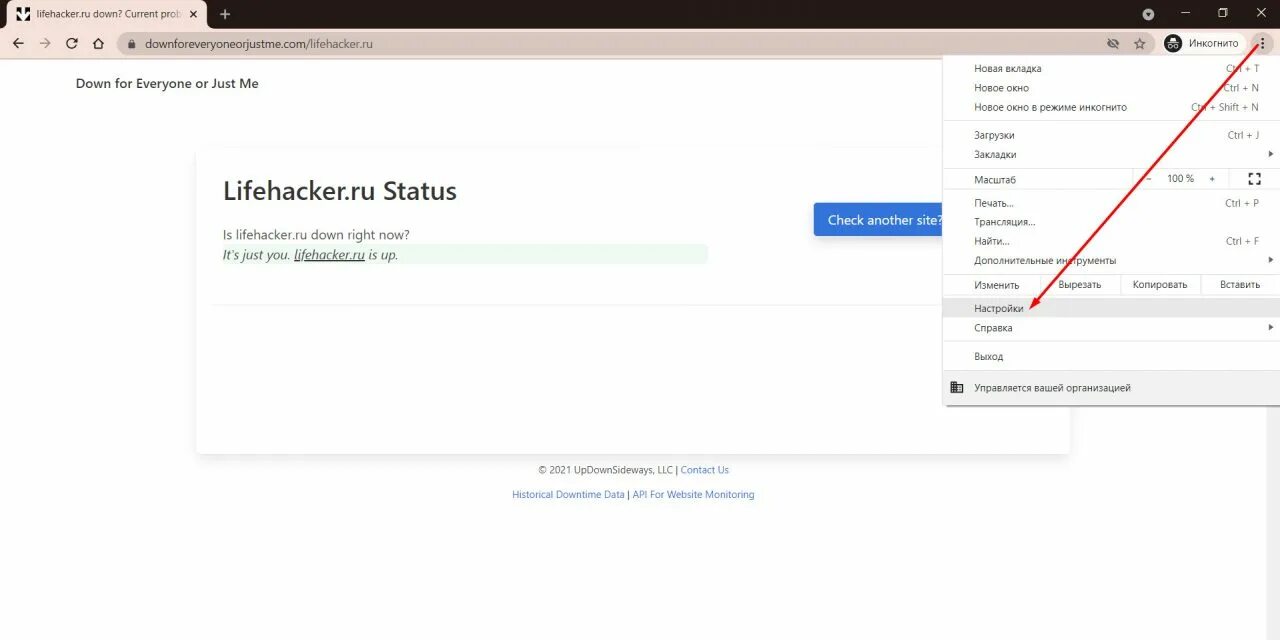1280x640 pixels.
Task: Click the browser back arrow
Action: point(18,43)
